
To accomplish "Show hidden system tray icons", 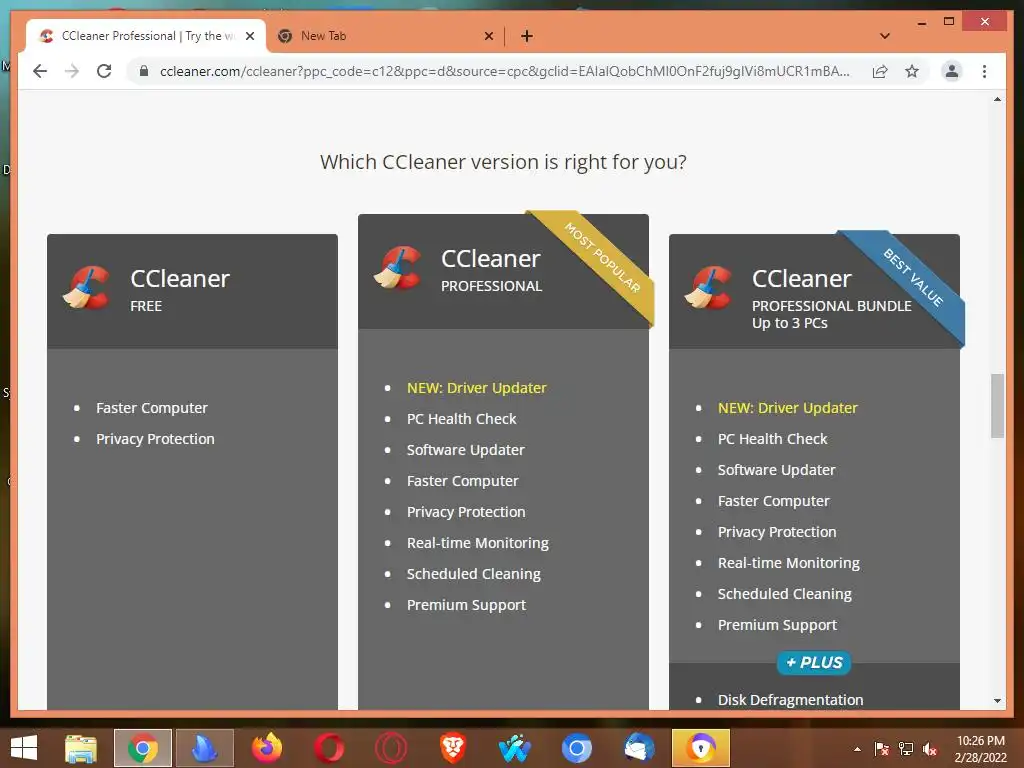I will (x=857, y=749).
